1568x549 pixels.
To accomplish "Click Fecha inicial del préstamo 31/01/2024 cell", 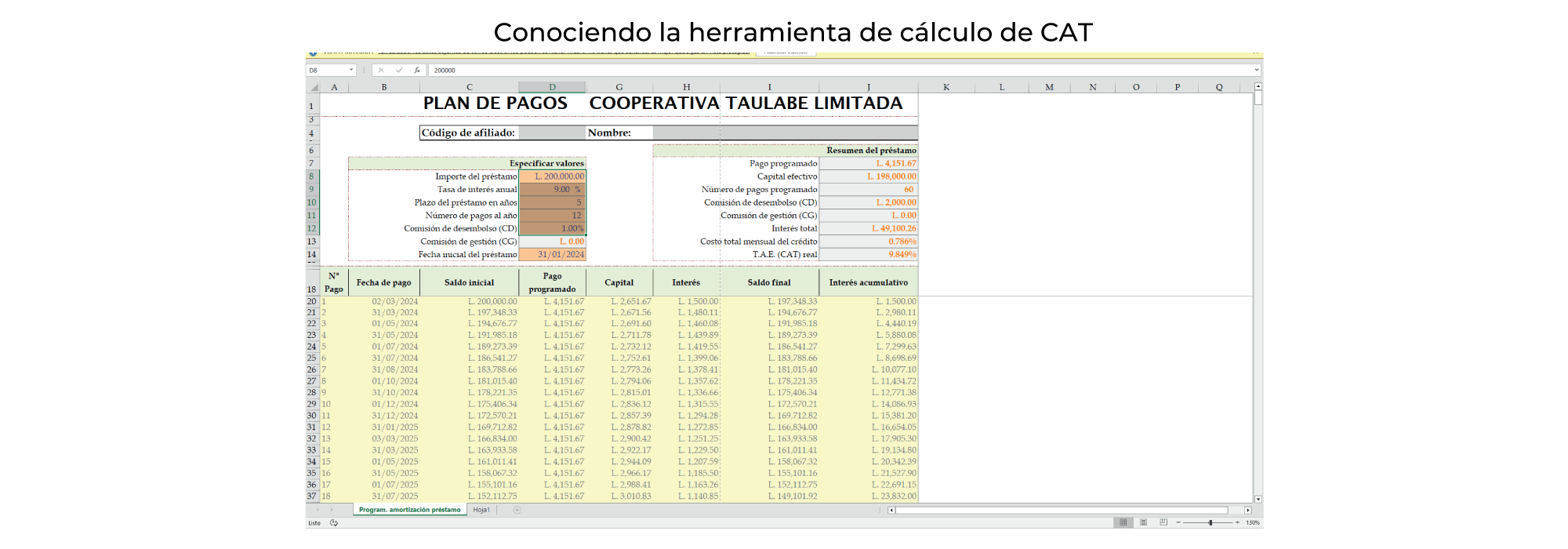I will coord(552,254).
